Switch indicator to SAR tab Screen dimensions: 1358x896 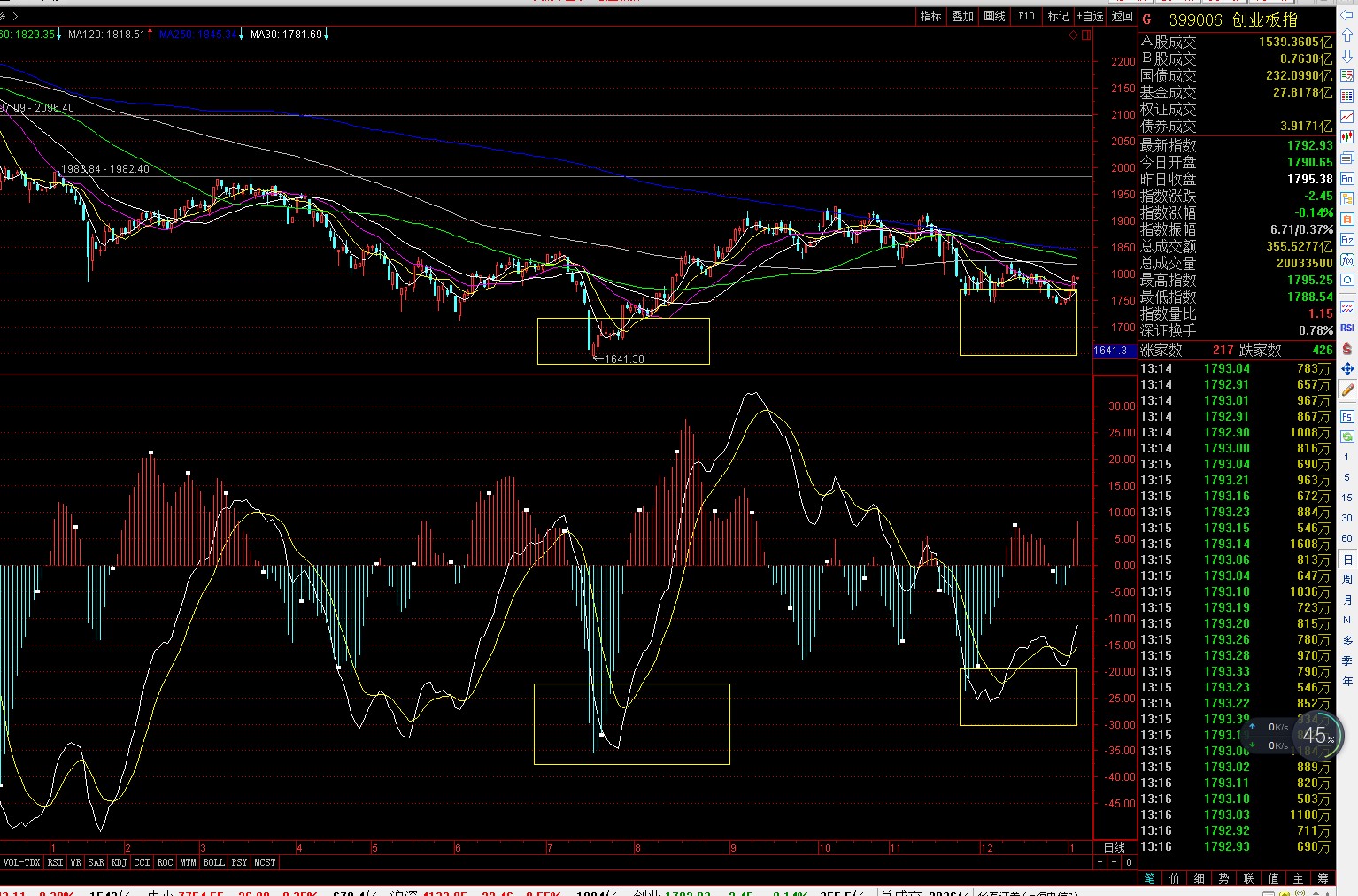tap(96, 862)
